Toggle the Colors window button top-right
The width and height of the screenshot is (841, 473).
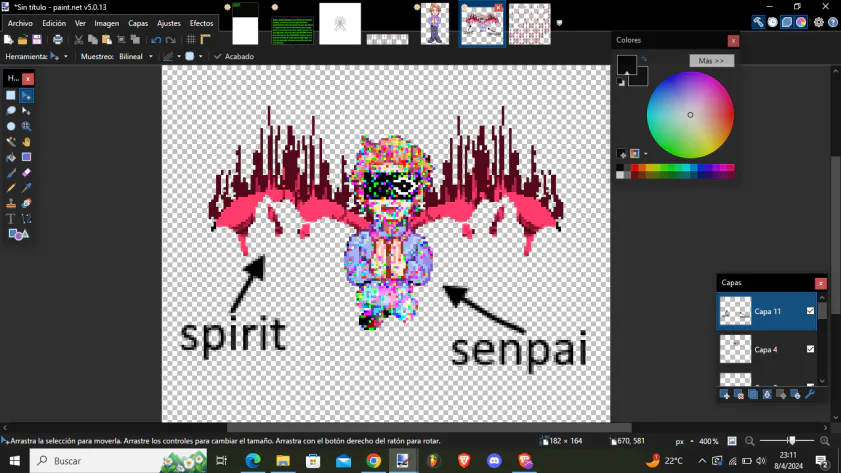(801, 22)
